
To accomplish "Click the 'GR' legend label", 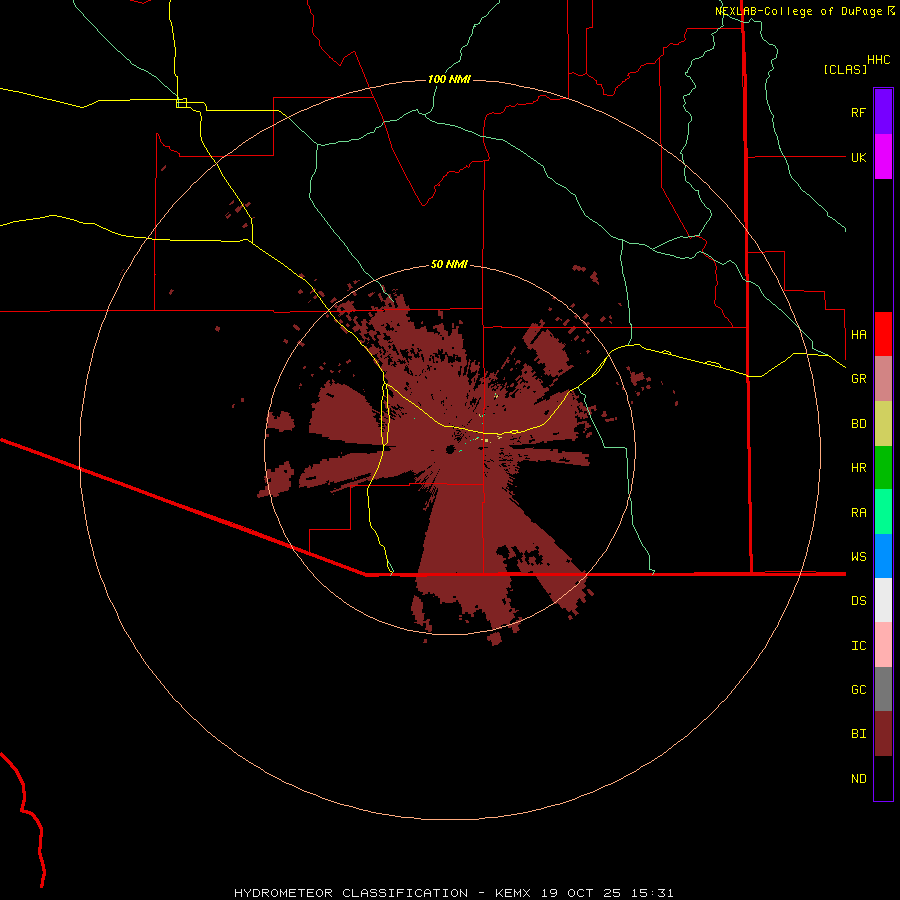I will 858,379.
